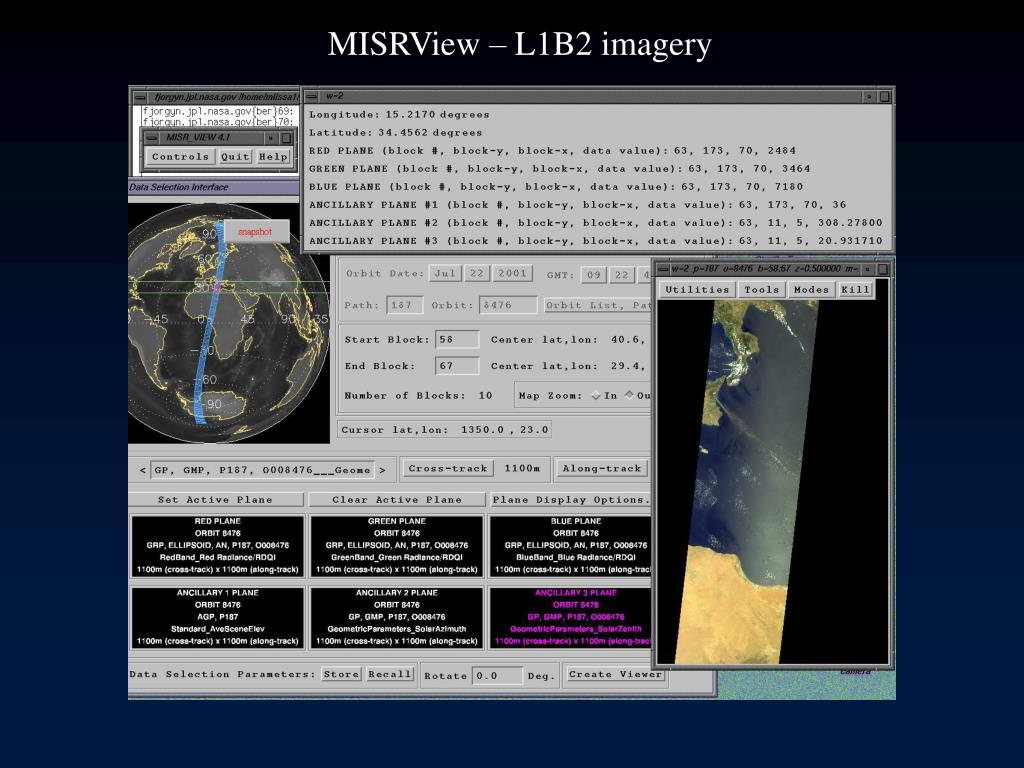Open the Cross-track resolution button
This screenshot has width=1024, height=768.
(x=447, y=468)
